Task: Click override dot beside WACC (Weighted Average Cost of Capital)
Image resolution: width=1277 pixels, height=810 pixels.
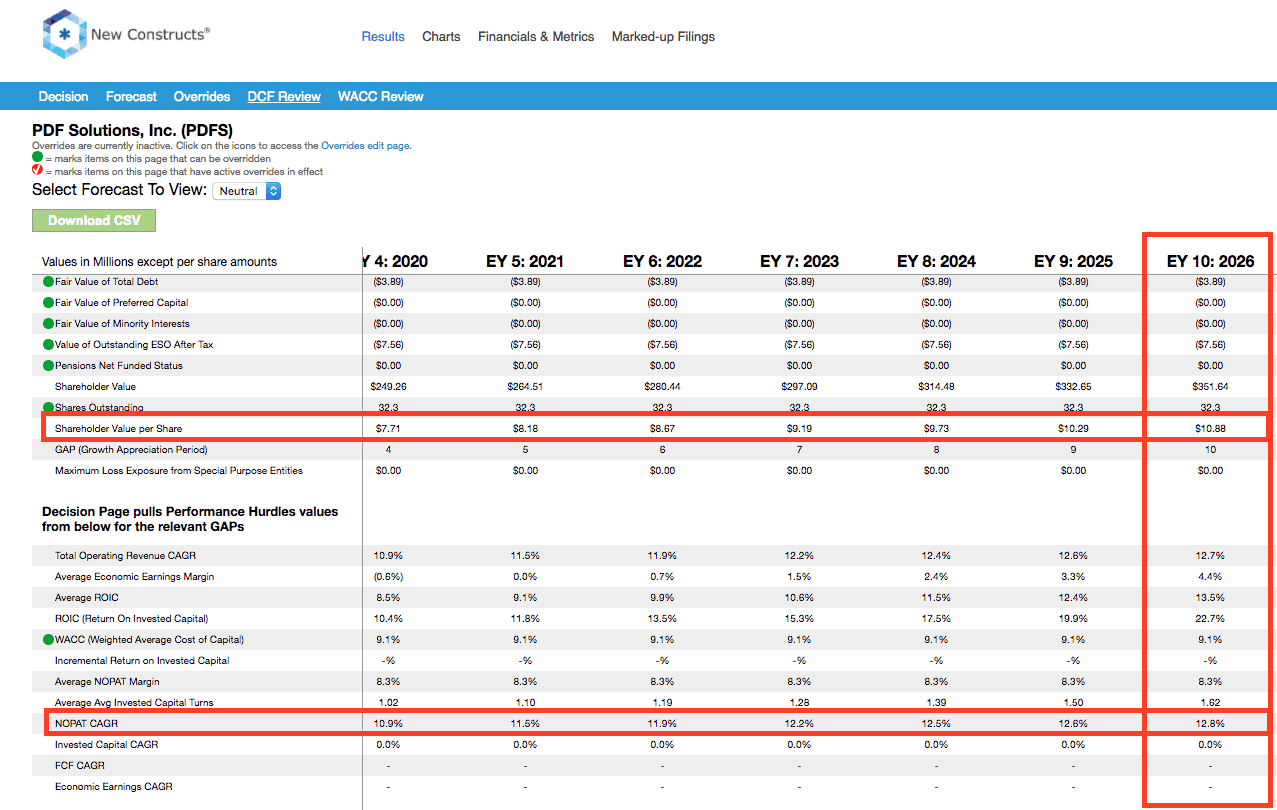Action: 48,639
